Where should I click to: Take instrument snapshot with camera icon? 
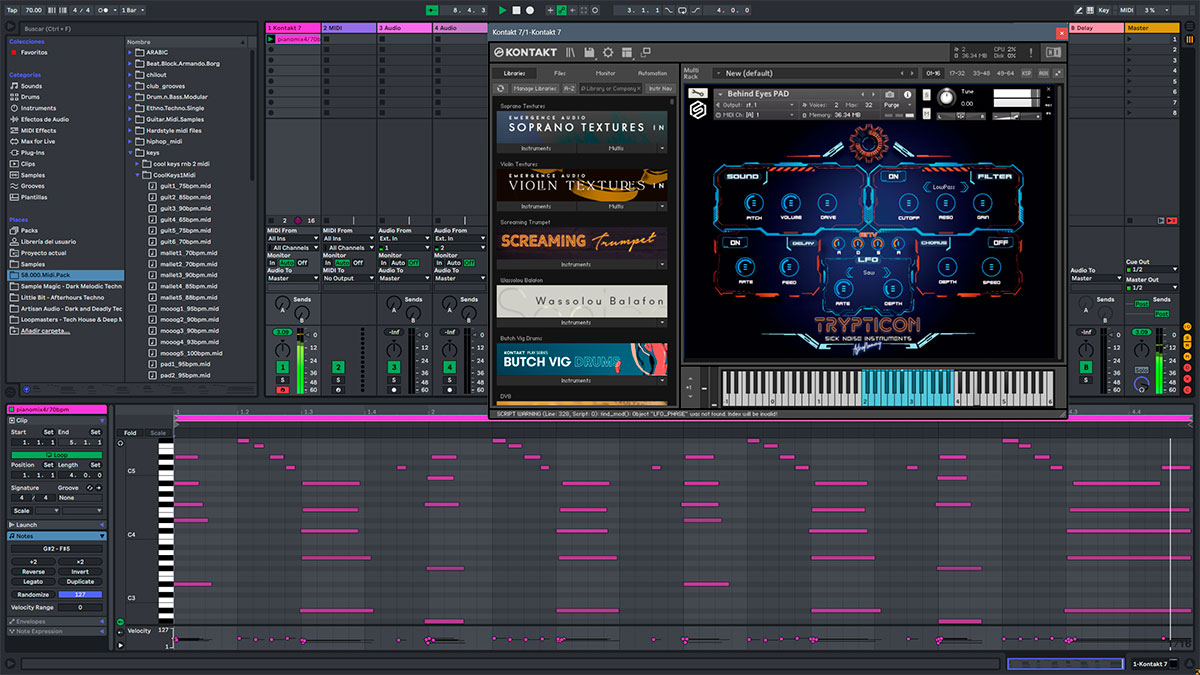pos(890,94)
